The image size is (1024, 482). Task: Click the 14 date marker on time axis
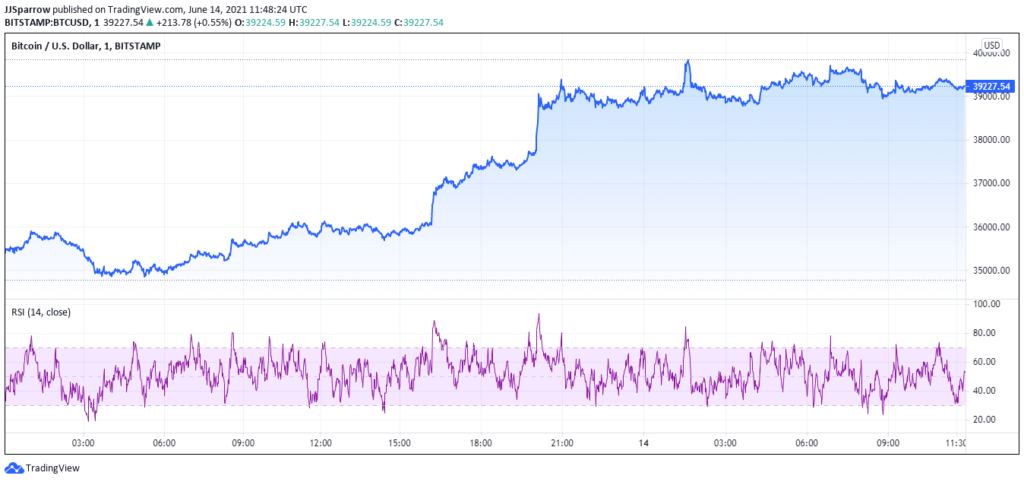(645, 442)
